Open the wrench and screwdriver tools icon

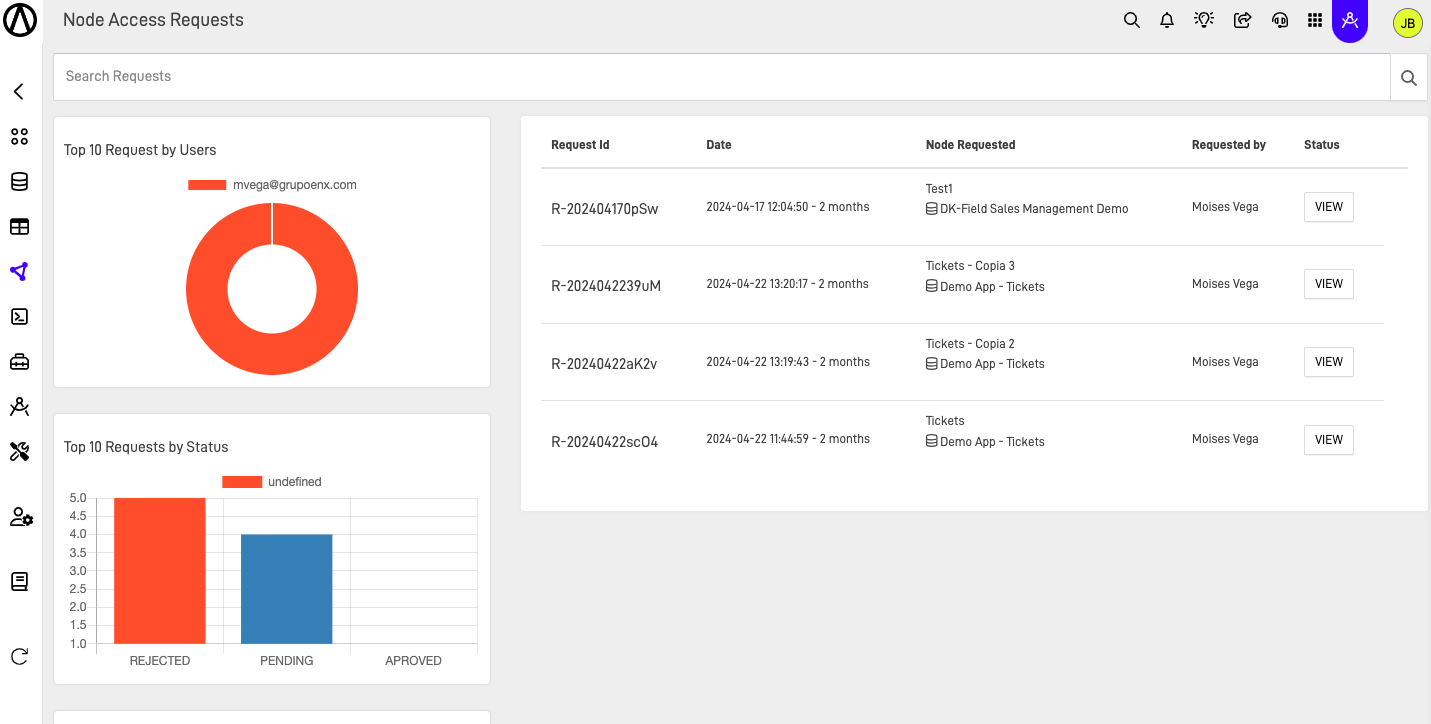coord(19,452)
